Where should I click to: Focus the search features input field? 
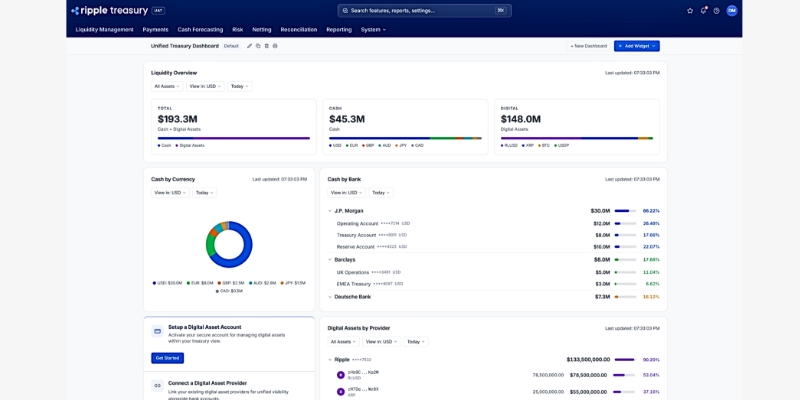pos(424,10)
